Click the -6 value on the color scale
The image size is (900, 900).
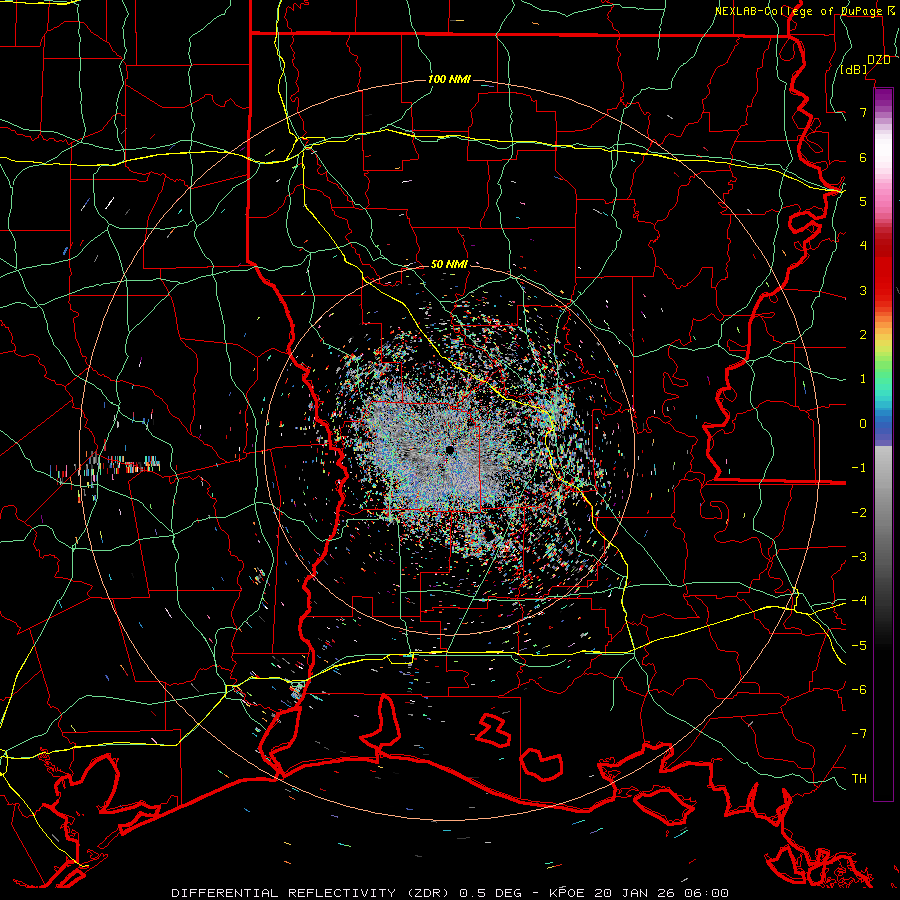[859, 690]
